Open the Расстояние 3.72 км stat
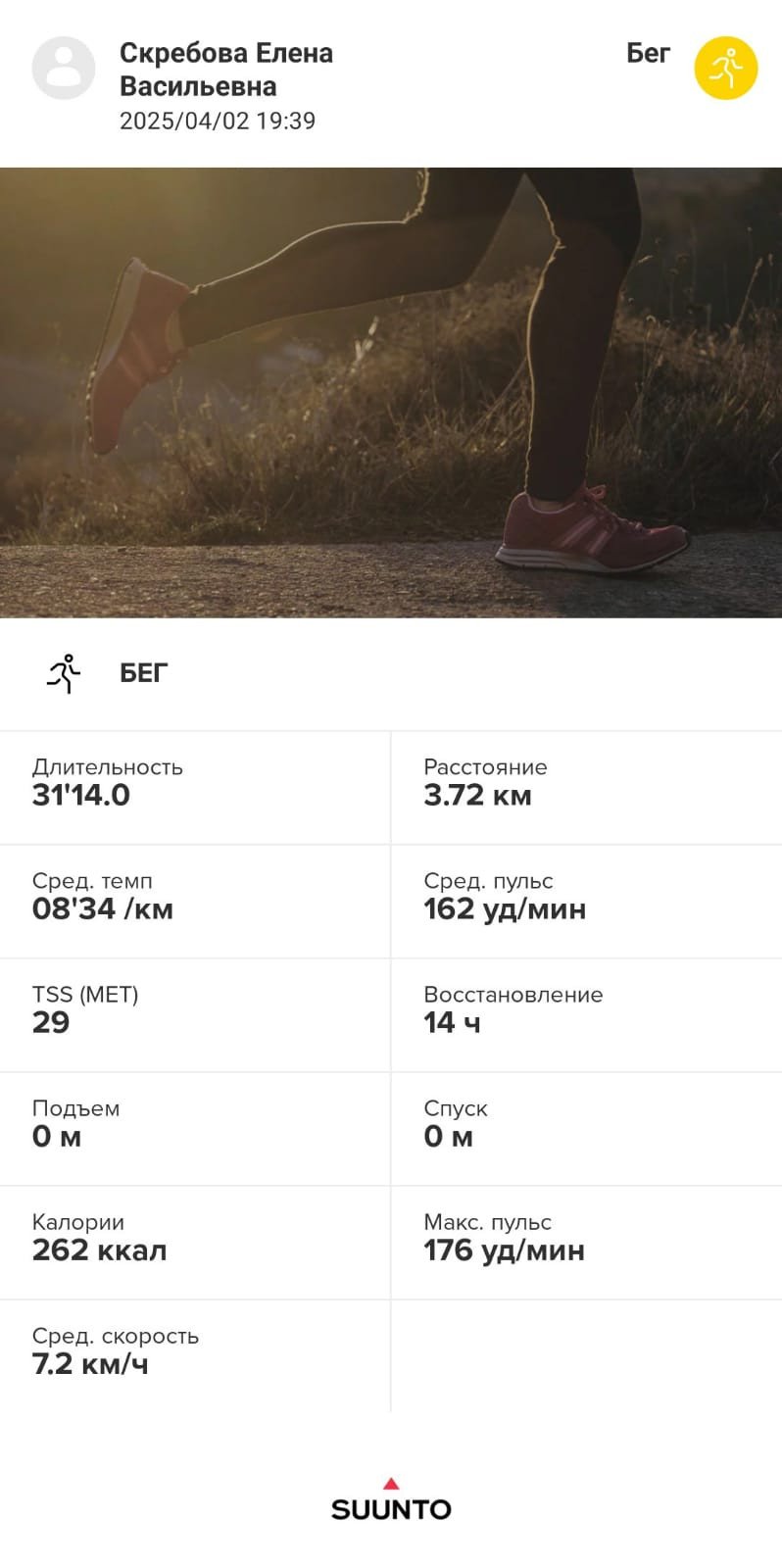782x1568 pixels. pyautogui.click(x=587, y=787)
